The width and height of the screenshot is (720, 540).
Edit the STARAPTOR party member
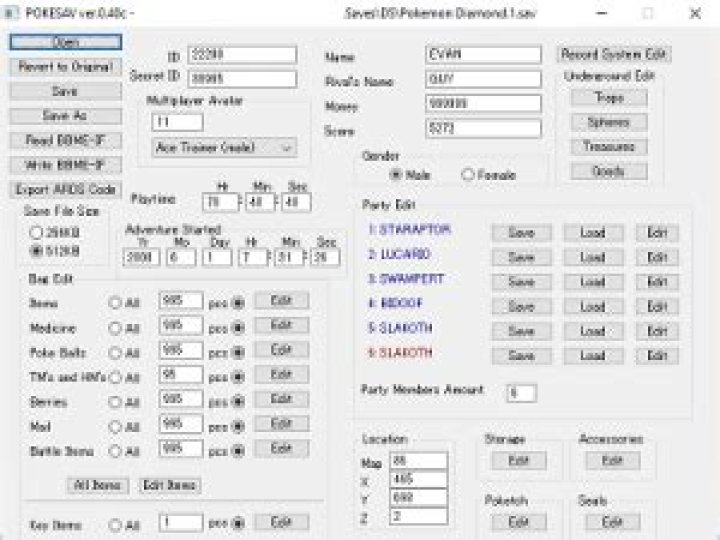(x=657, y=233)
